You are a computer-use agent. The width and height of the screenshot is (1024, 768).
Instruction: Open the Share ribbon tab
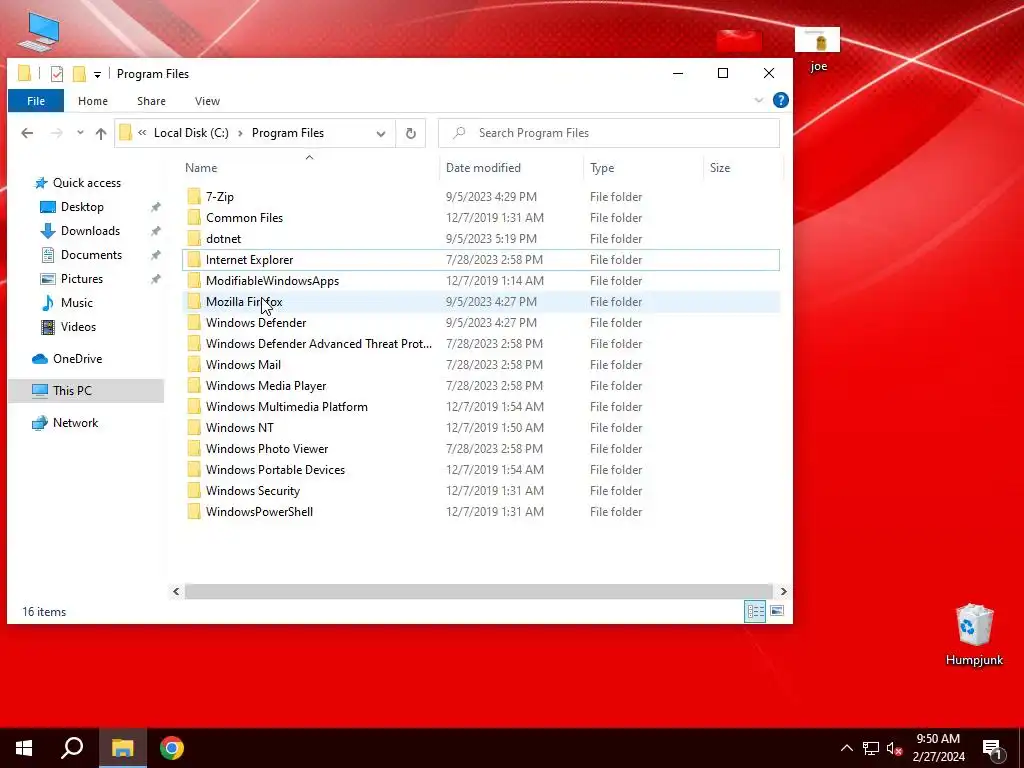(x=151, y=101)
